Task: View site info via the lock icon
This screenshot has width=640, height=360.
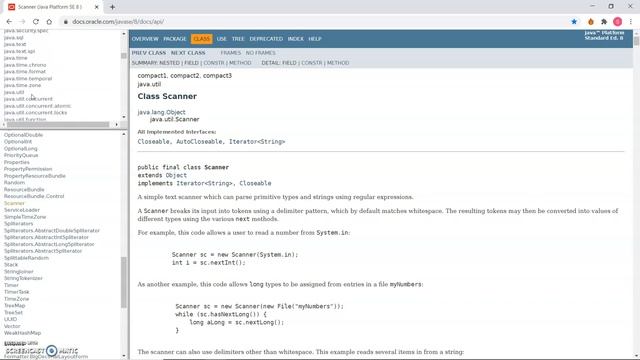Action: [x=65, y=22]
